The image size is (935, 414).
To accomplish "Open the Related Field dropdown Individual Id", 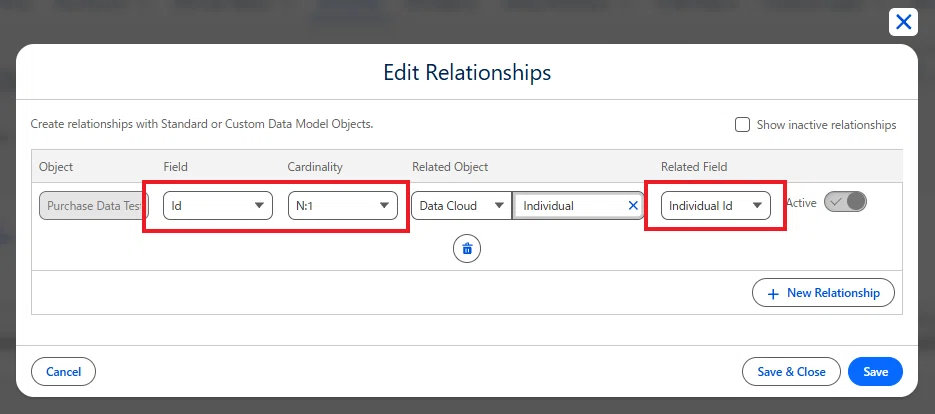I will (x=716, y=206).
